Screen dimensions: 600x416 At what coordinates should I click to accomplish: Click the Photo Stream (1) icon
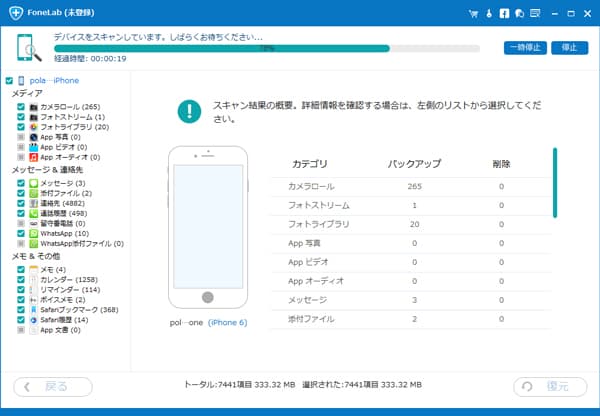tap(34, 117)
